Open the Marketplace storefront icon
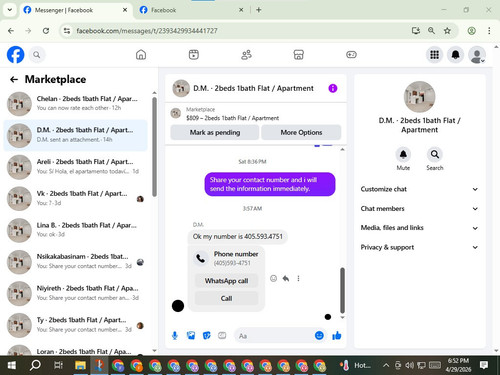This screenshot has width=500, height=375. click(299, 55)
